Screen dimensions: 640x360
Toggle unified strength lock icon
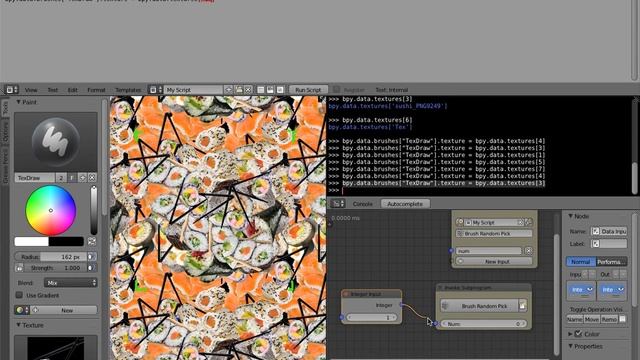[19, 268]
